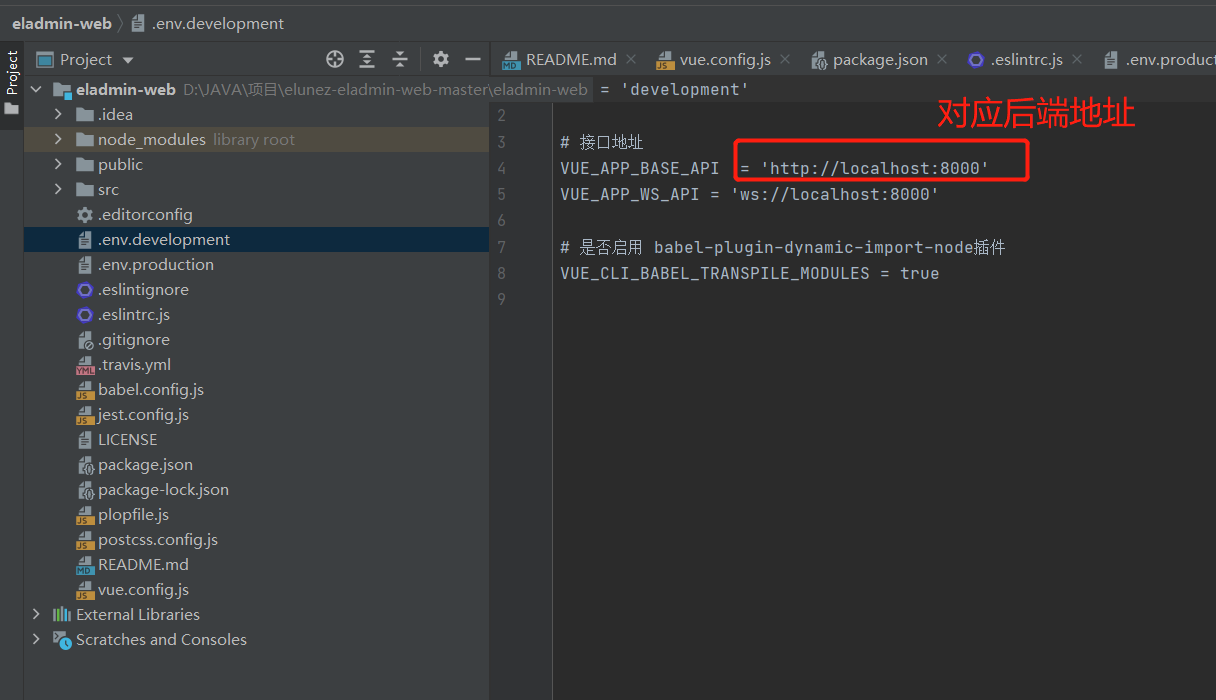The image size is (1216, 700).
Task: Click the babel-plugin-dynamic-import-node comment line
Action: coord(783,247)
